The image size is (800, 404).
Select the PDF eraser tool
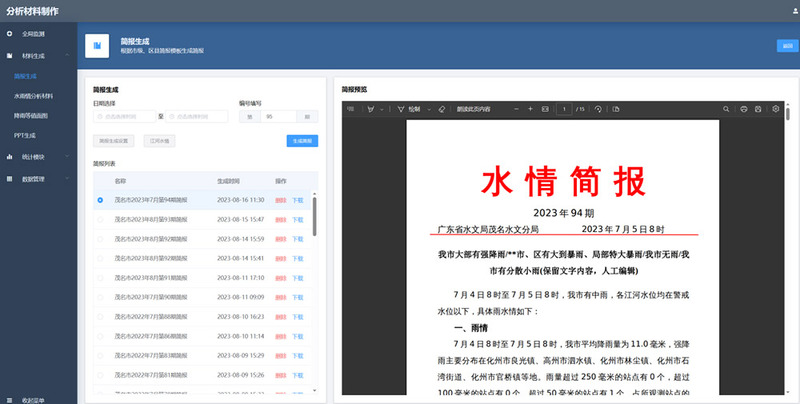point(442,109)
